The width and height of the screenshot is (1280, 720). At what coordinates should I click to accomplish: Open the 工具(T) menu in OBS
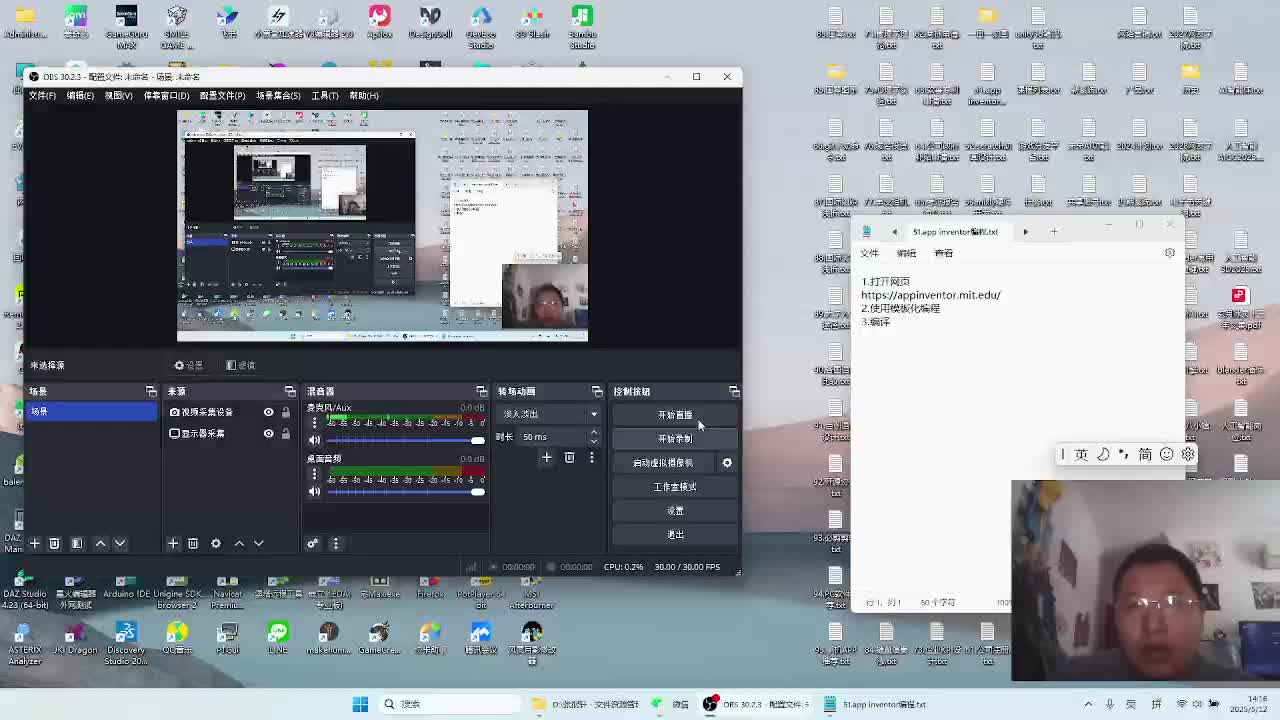click(325, 96)
